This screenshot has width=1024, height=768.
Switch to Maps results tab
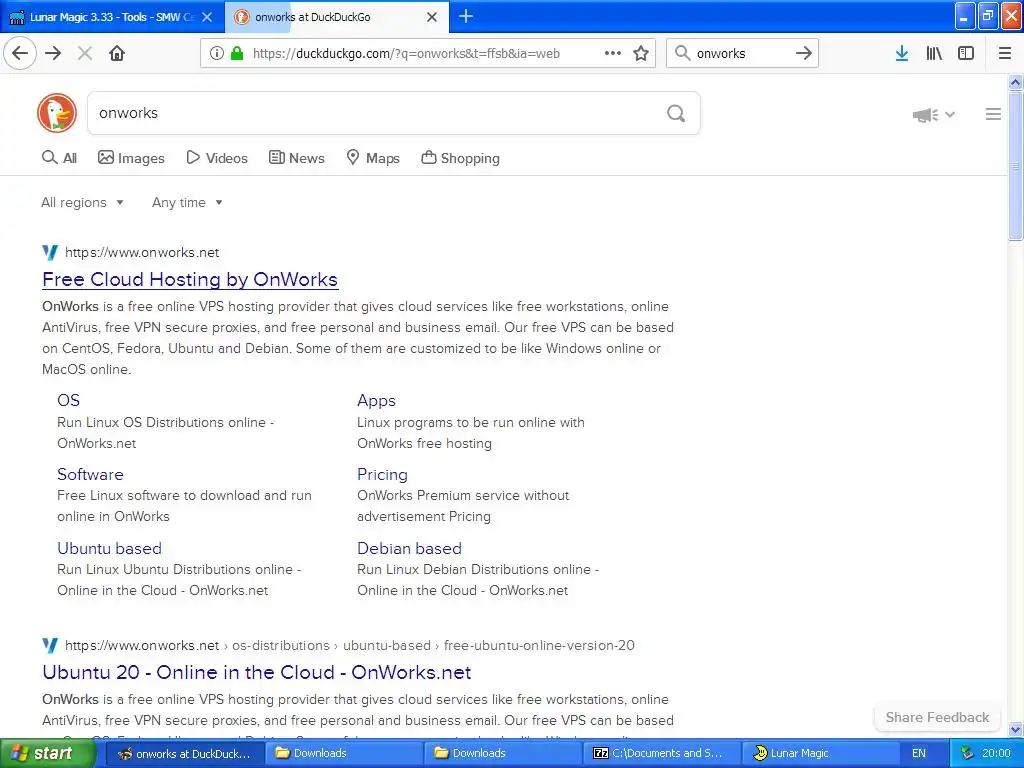coord(373,158)
